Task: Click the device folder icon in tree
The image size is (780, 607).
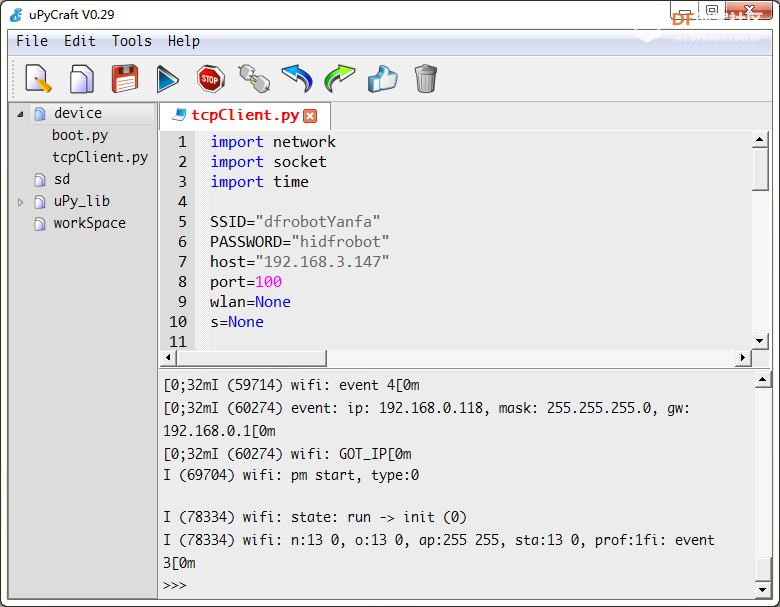Action: tap(40, 114)
